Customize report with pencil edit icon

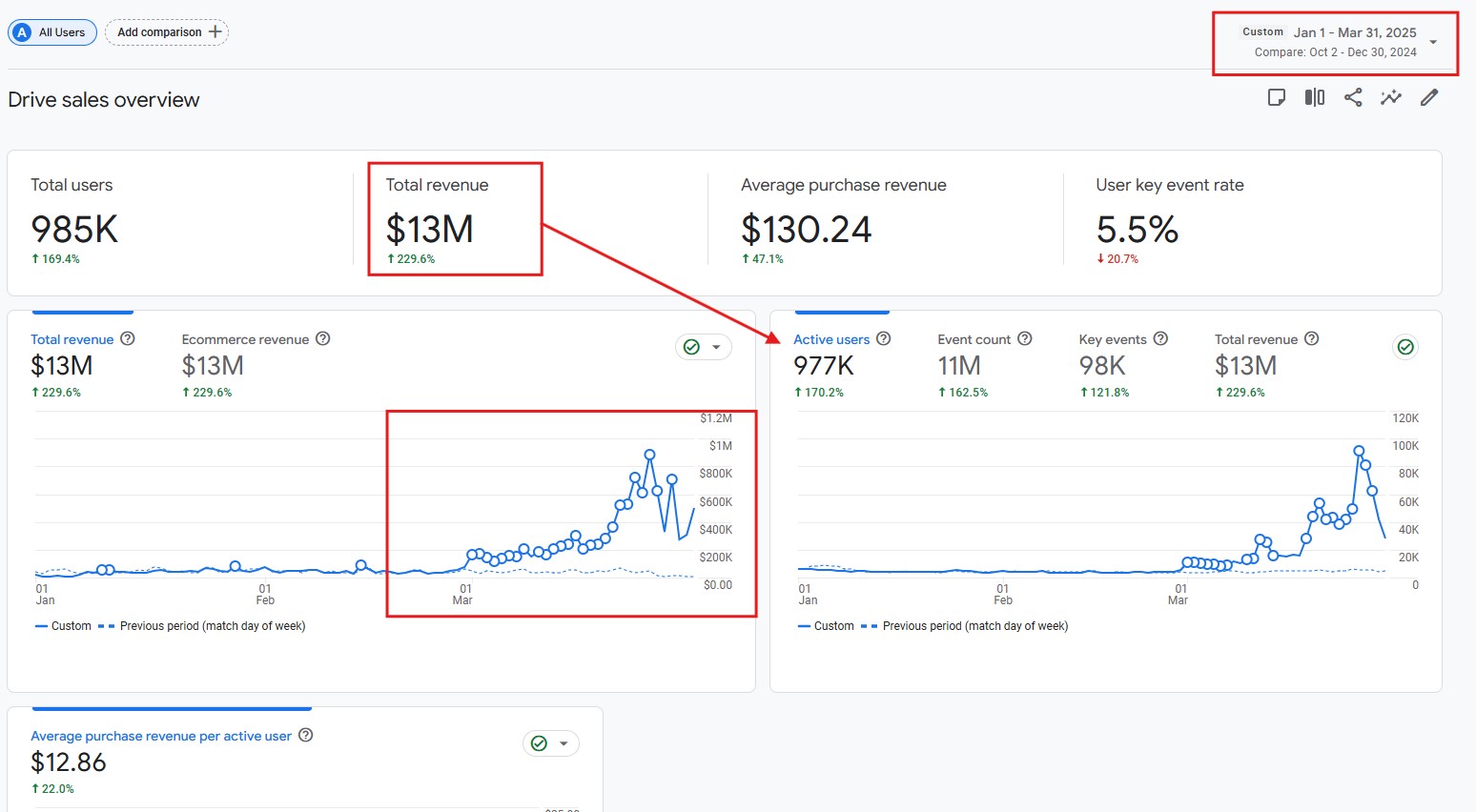pyautogui.click(x=1429, y=97)
